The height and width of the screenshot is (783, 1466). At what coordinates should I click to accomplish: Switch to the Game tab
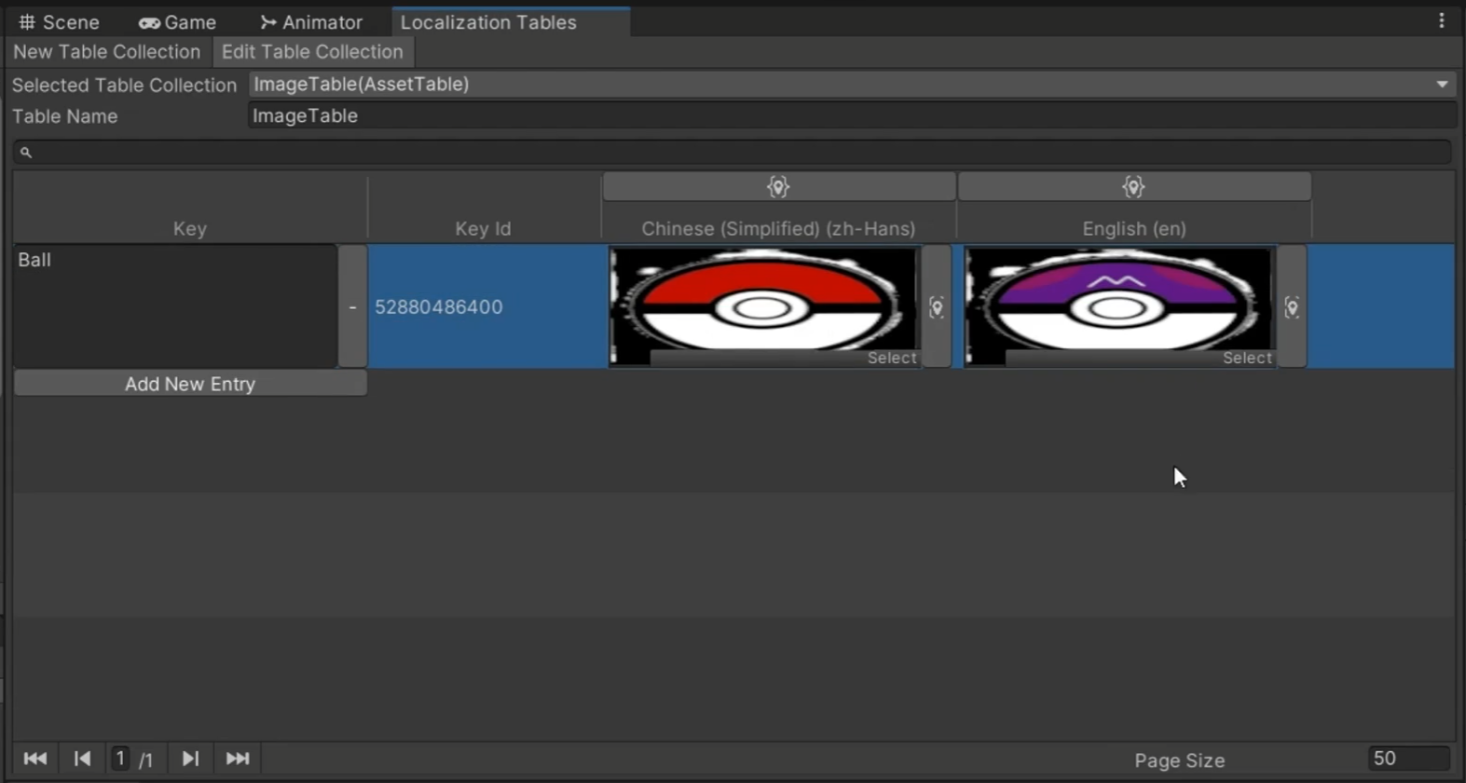click(177, 22)
